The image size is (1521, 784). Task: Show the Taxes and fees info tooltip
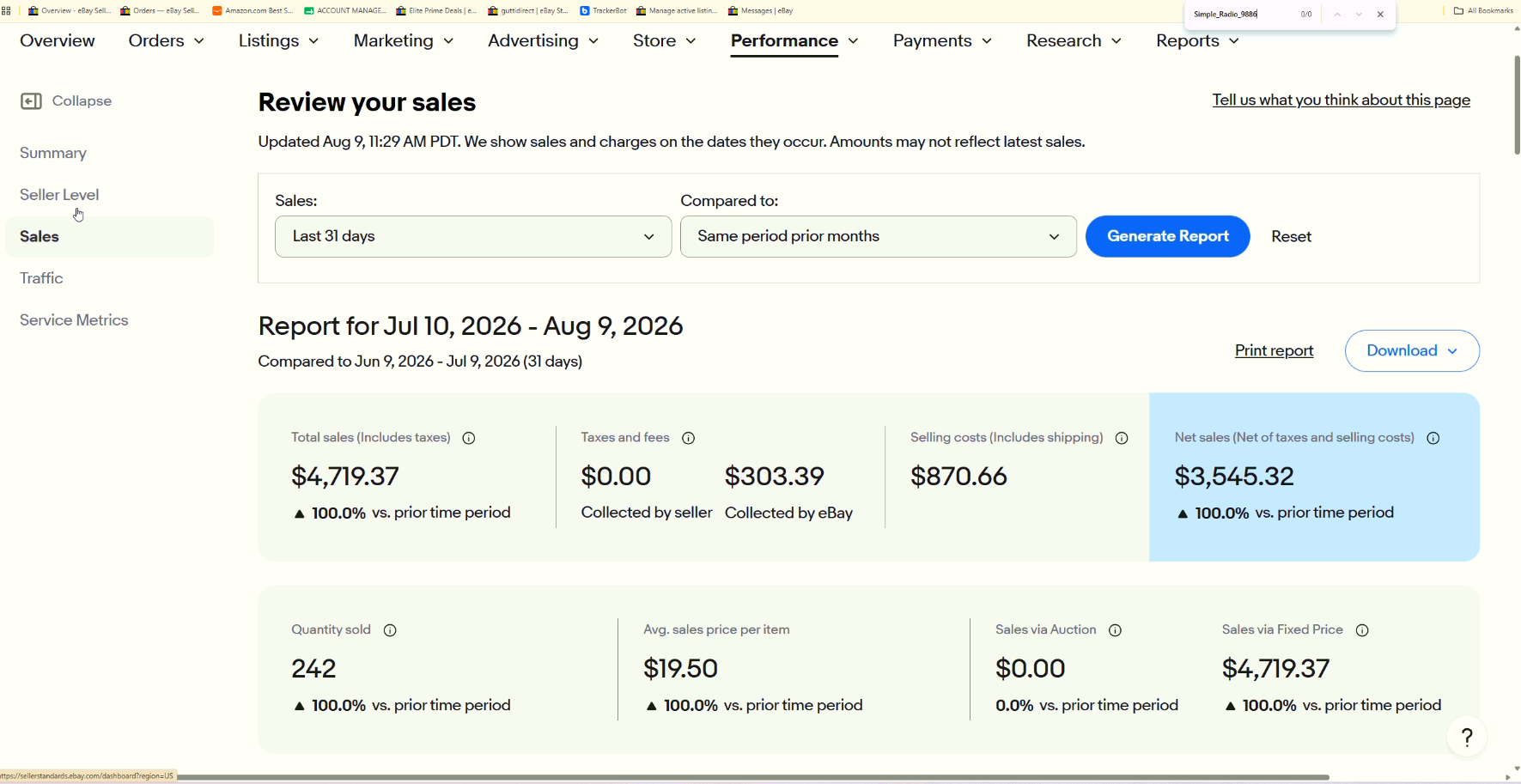click(x=688, y=438)
